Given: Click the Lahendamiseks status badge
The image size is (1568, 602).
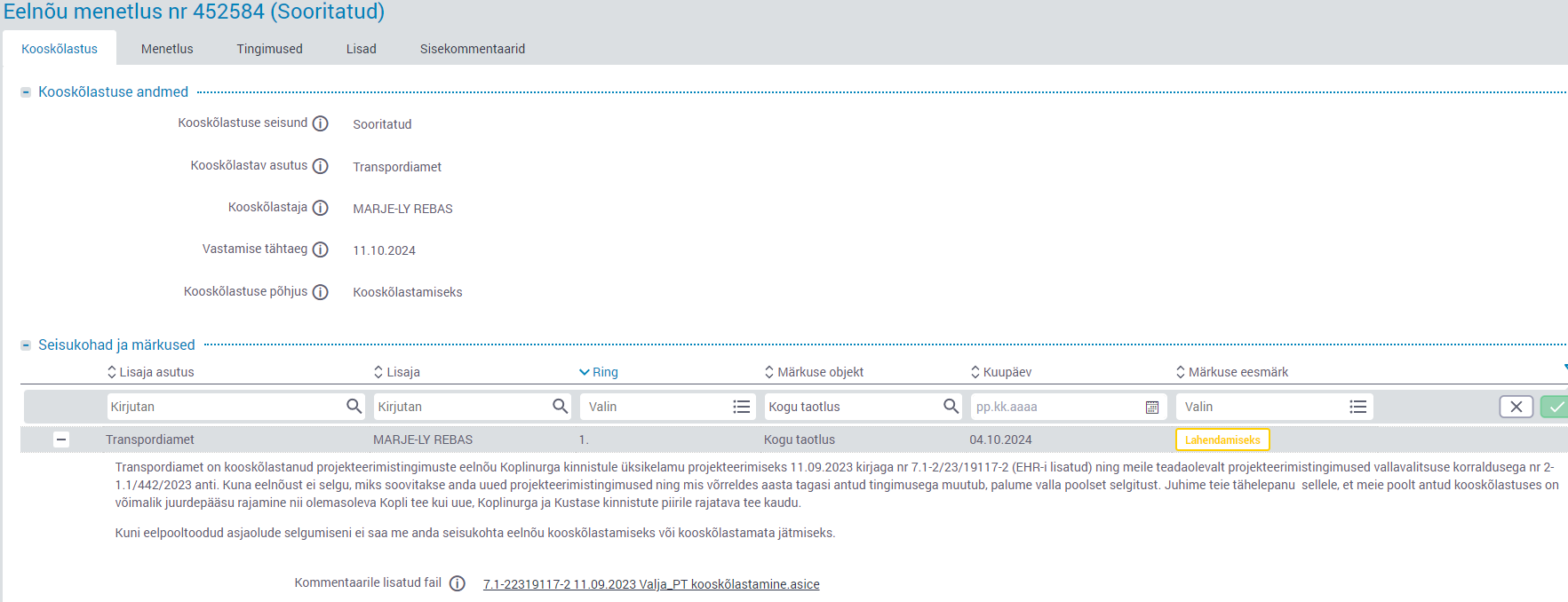Looking at the screenshot, I should tap(1222, 440).
